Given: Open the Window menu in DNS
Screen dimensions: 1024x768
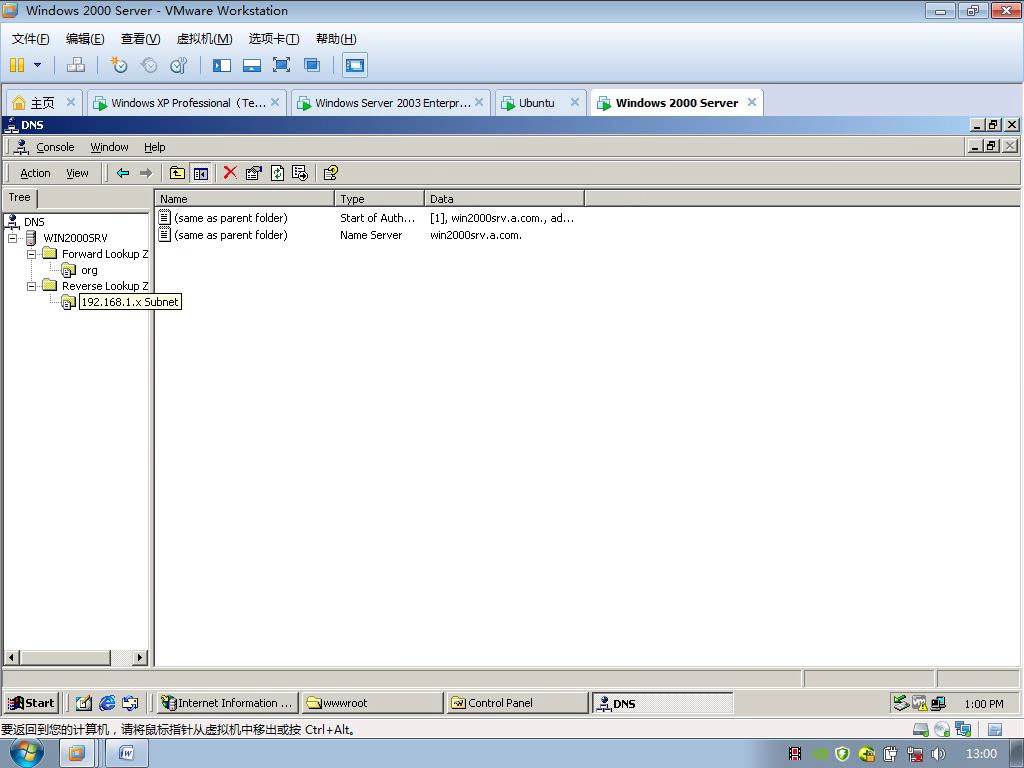Looking at the screenshot, I should tap(109, 147).
